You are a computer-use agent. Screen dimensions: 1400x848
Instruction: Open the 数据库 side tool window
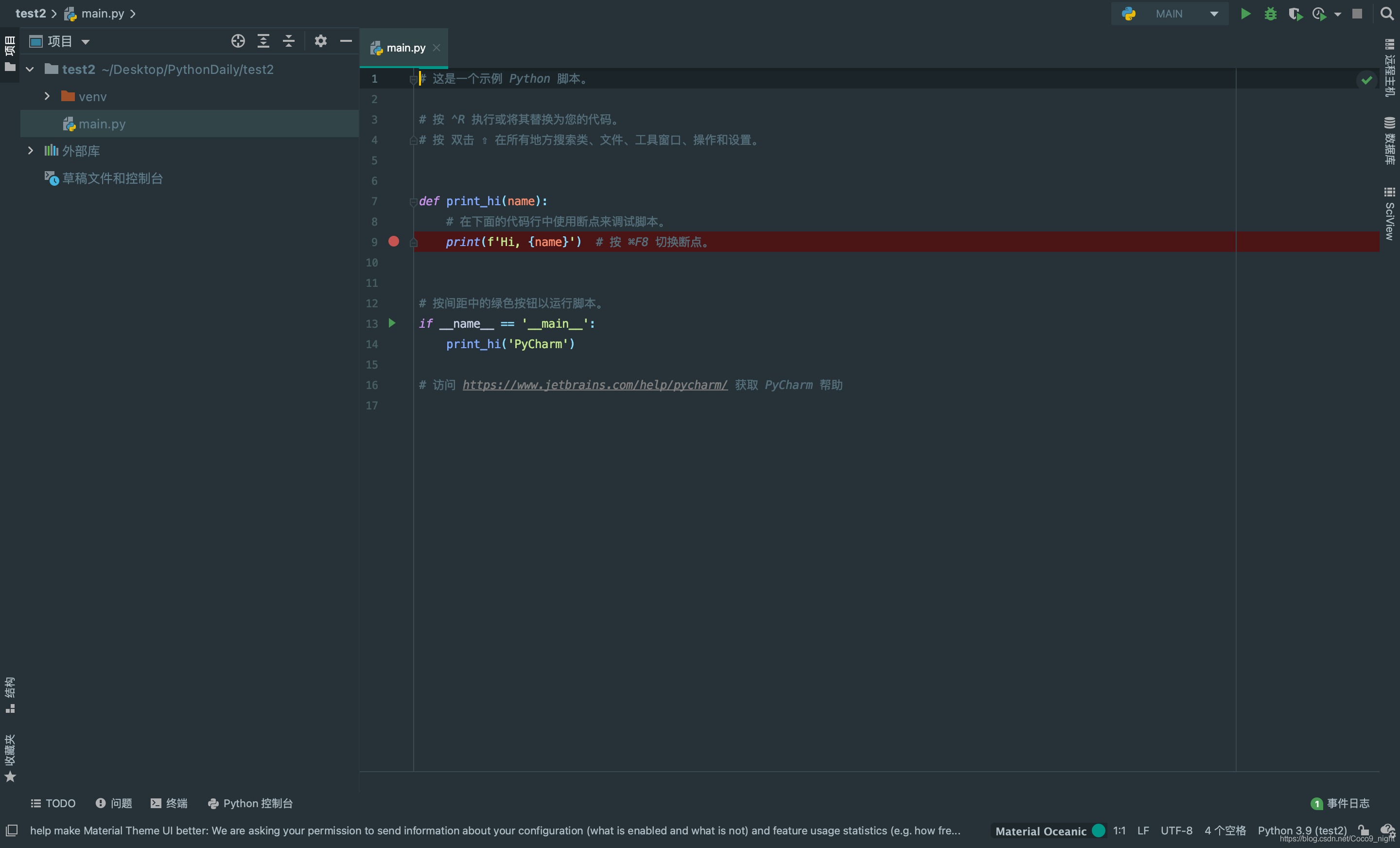click(1389, 141)
